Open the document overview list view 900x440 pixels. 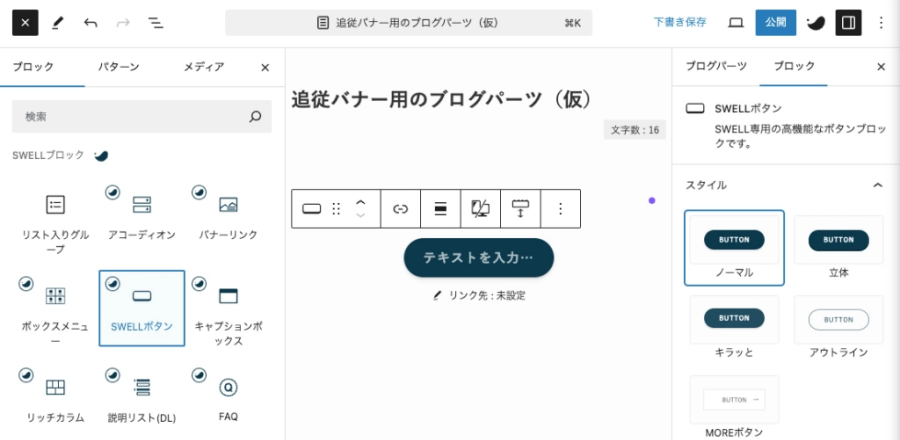pyautogui.click(x=156, y=23)
